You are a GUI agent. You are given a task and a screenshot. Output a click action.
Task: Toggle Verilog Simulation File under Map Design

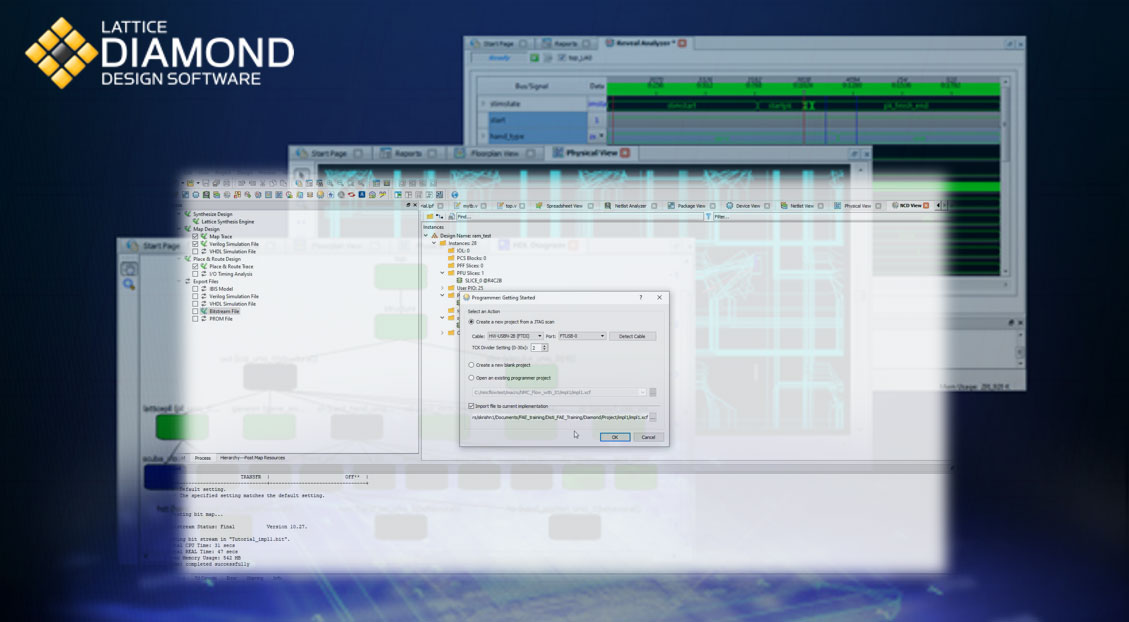point(195,244)
